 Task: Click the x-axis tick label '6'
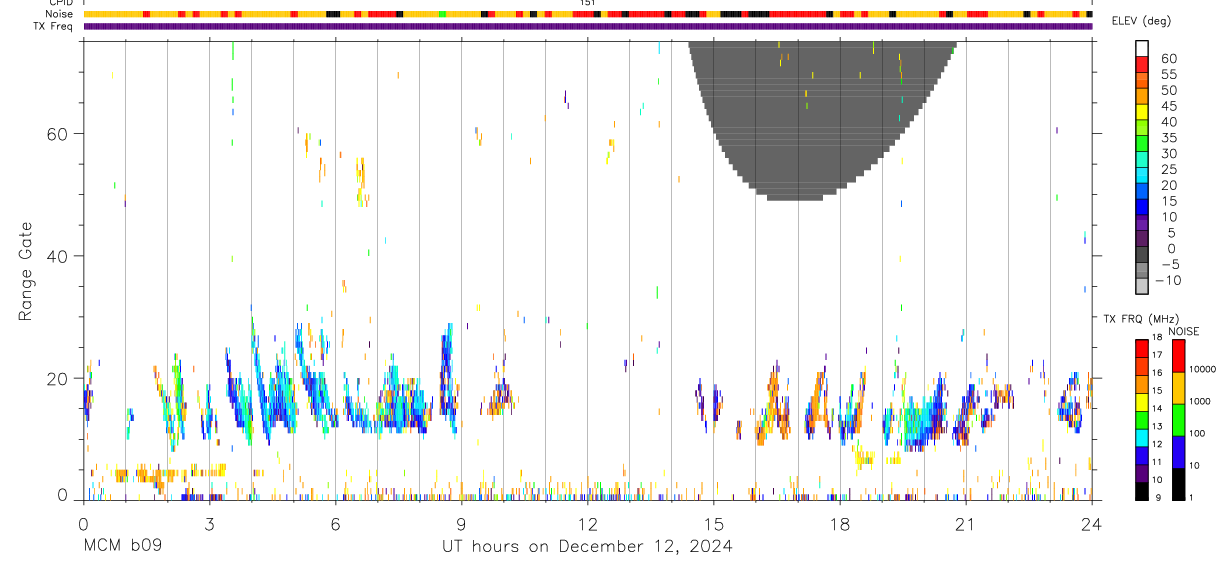pos(335,523)
